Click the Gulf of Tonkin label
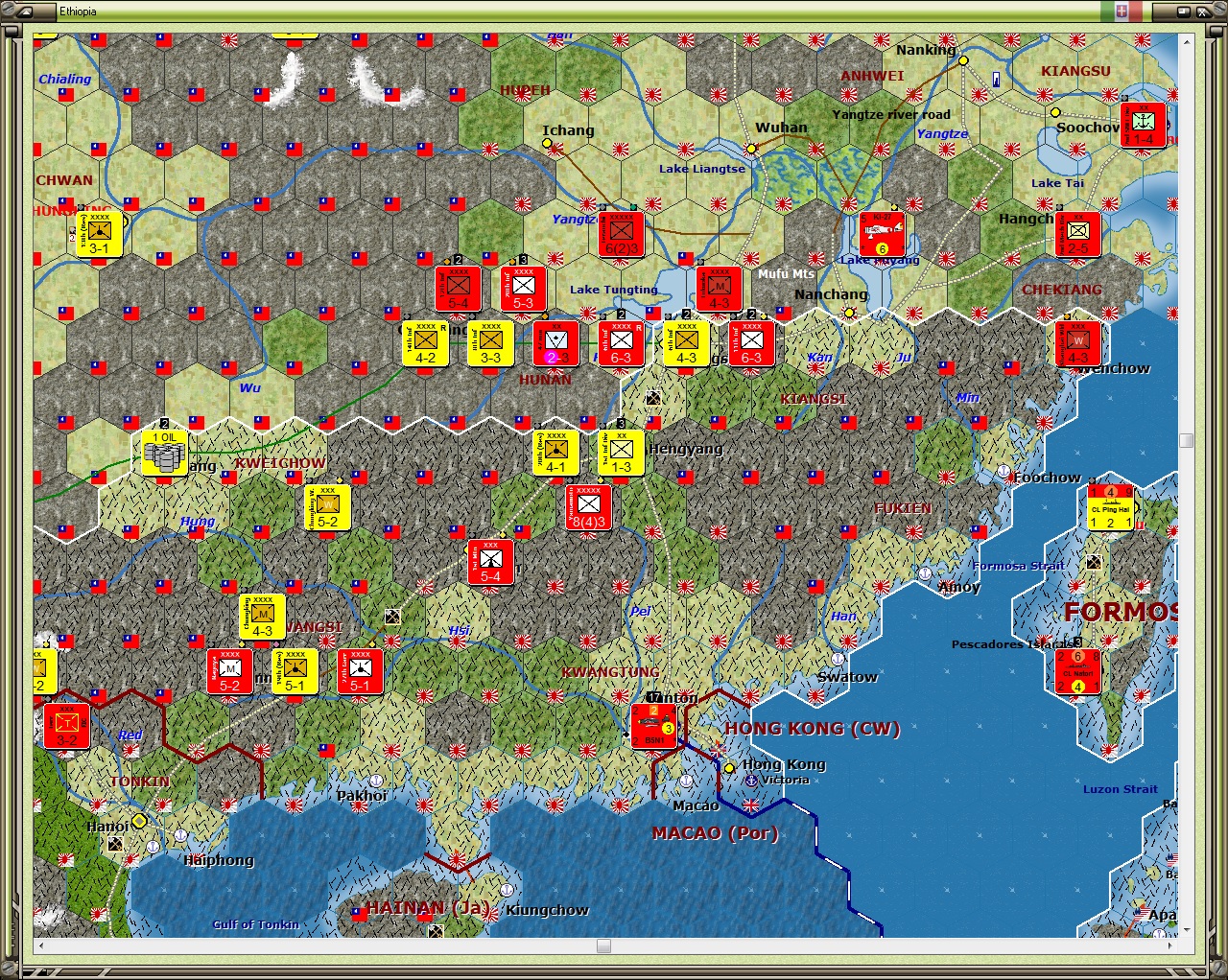This screenshot has height=980, width=1228. pyautogui.click(x=256, y=924)
